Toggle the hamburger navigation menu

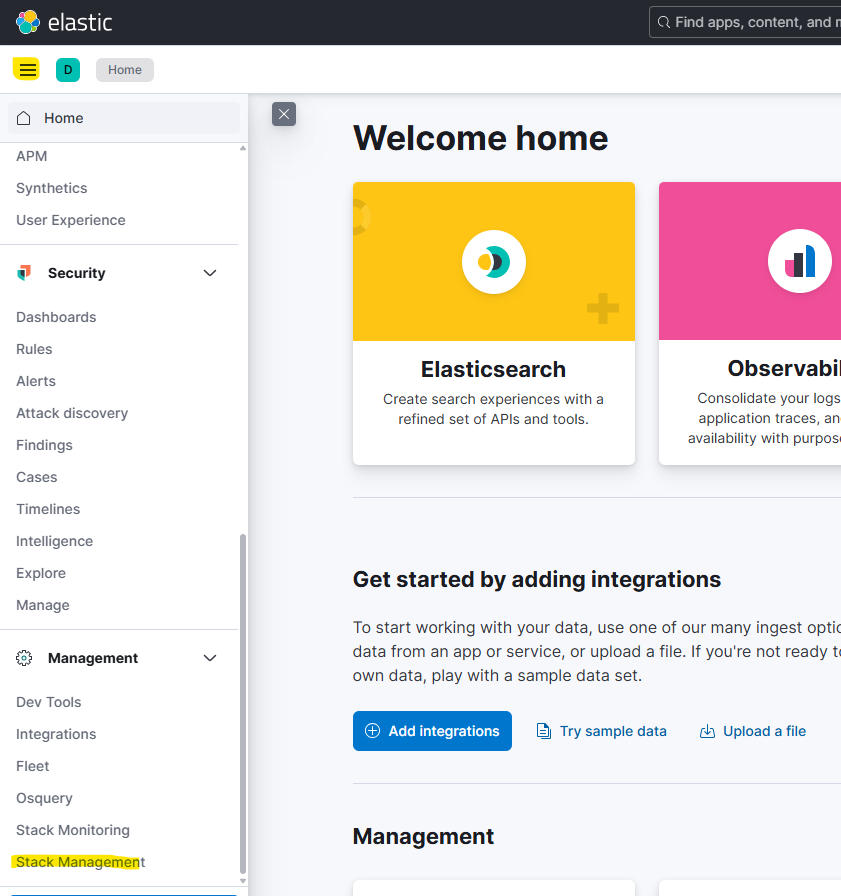[27, 70]
